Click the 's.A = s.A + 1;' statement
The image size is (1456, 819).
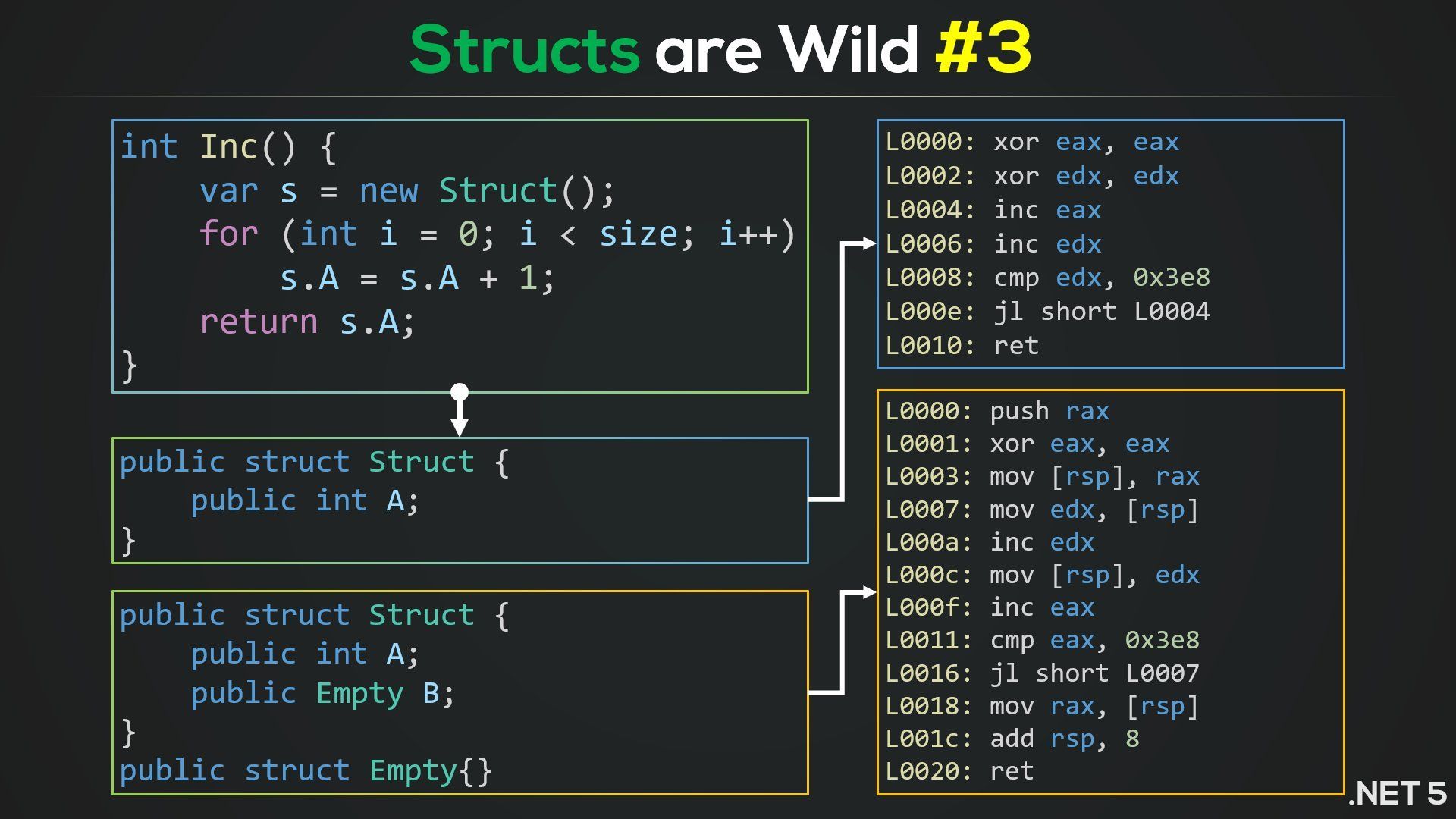pyautogui.click(x=416, y=278)
